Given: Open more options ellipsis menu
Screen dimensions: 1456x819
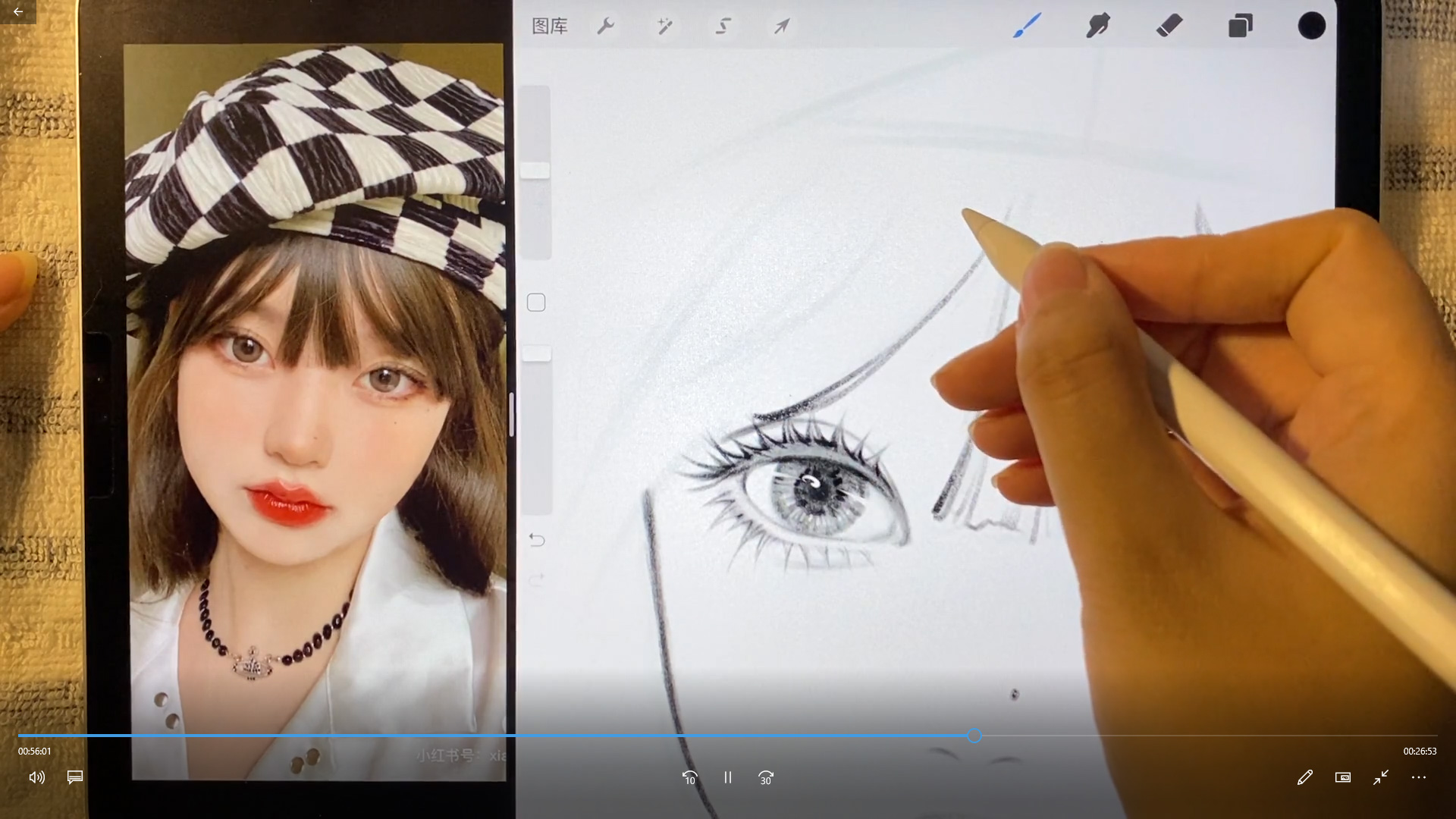Looking at the screenshot, I should coord(1419,777).
